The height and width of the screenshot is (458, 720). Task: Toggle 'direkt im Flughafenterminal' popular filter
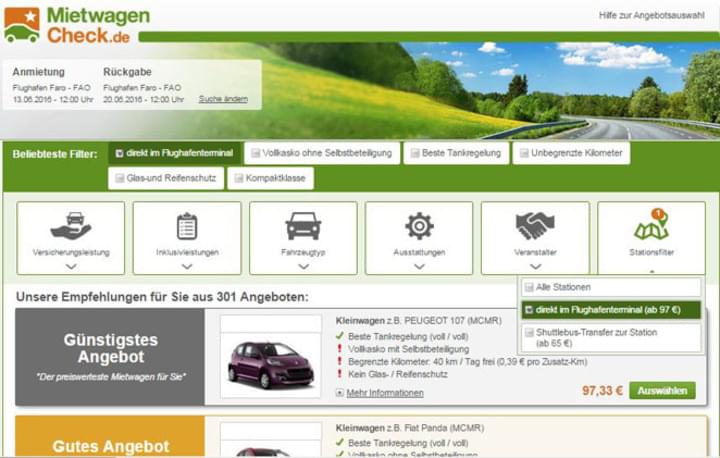pyautogui.click(x=174, y=153)
